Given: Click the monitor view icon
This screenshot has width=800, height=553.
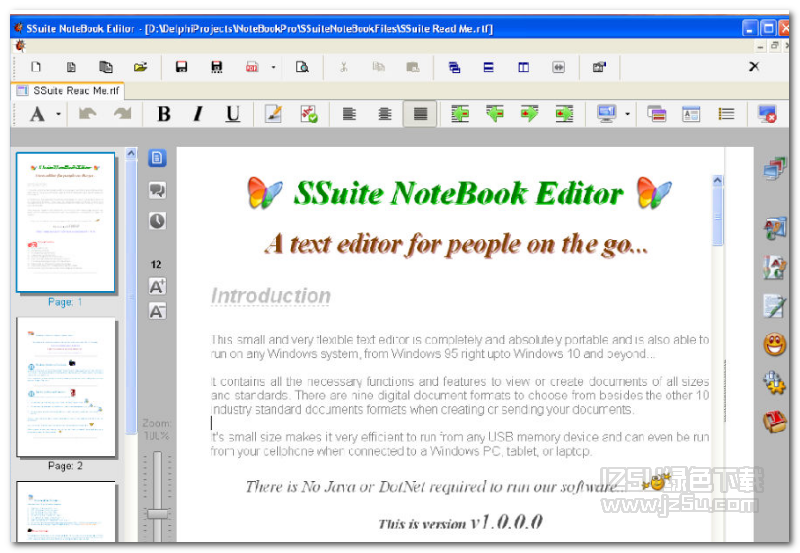Looking at the screenshot, I should 607,114.
